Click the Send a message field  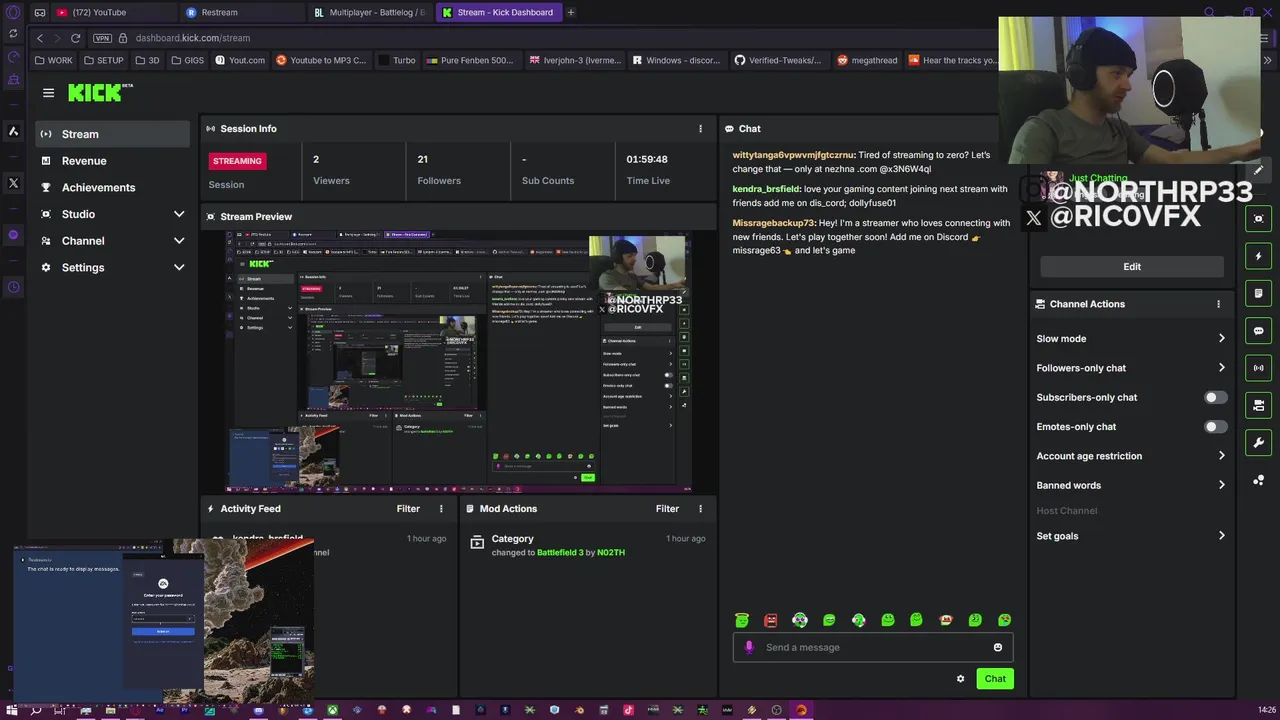point(873,647)
